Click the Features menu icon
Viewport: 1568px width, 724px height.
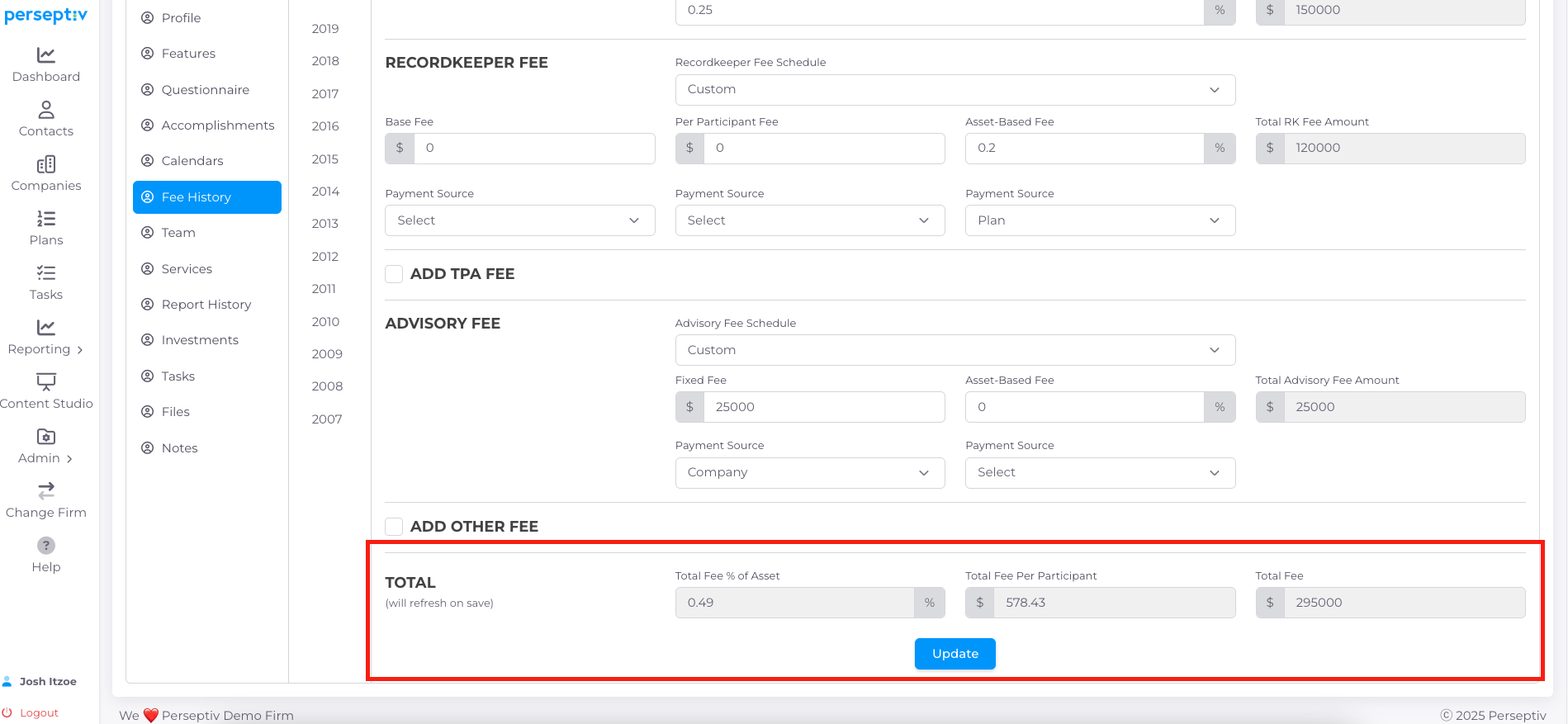[x=148, y=54]
